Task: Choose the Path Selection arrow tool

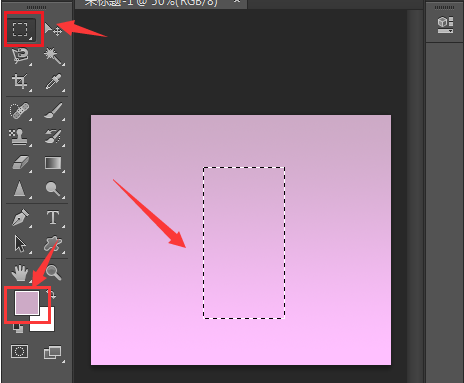Action: coord(20,244)
